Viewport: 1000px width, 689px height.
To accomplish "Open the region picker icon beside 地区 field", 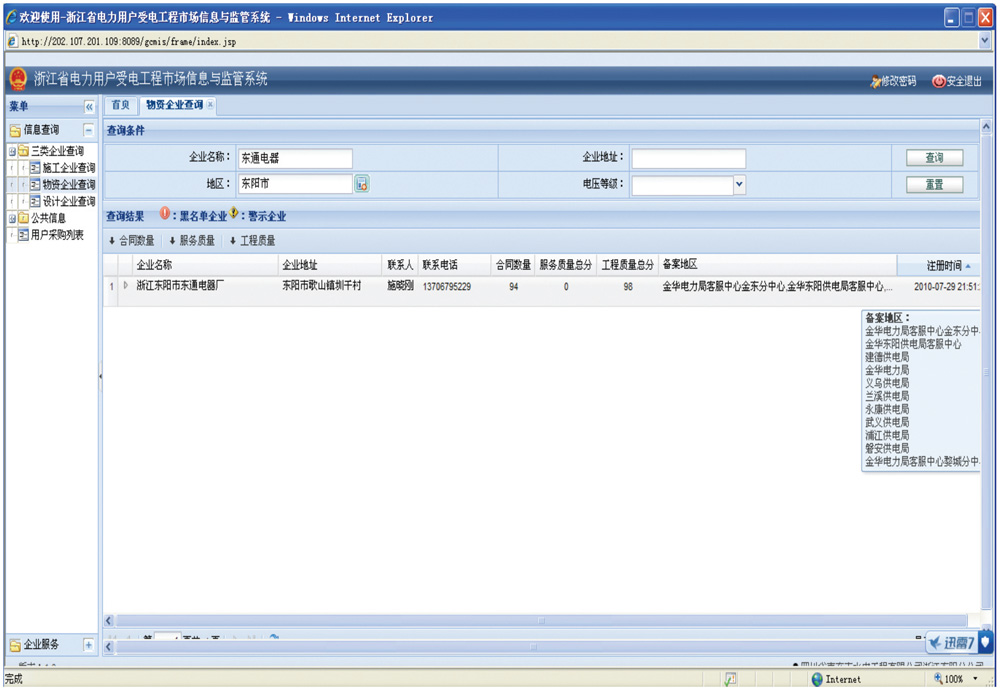I will tap(362, 184).
